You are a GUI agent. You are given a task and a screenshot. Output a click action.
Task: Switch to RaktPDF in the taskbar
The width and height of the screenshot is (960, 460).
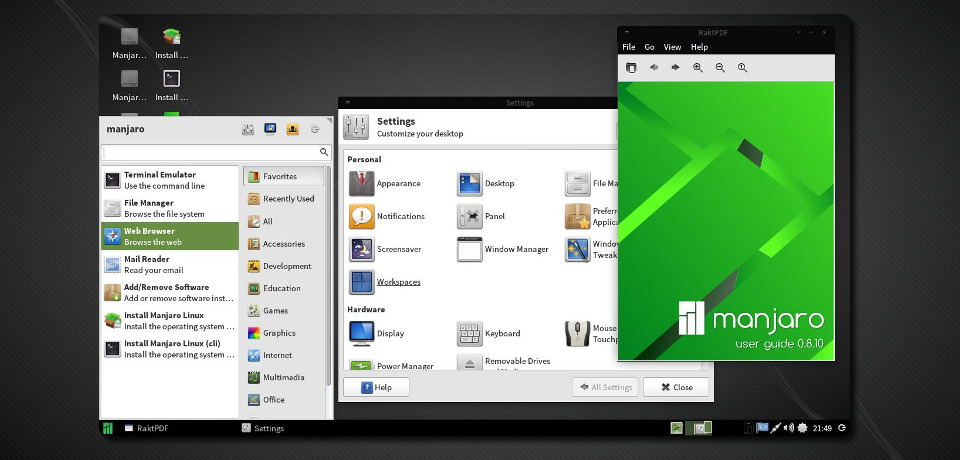(x=147, y=428)
